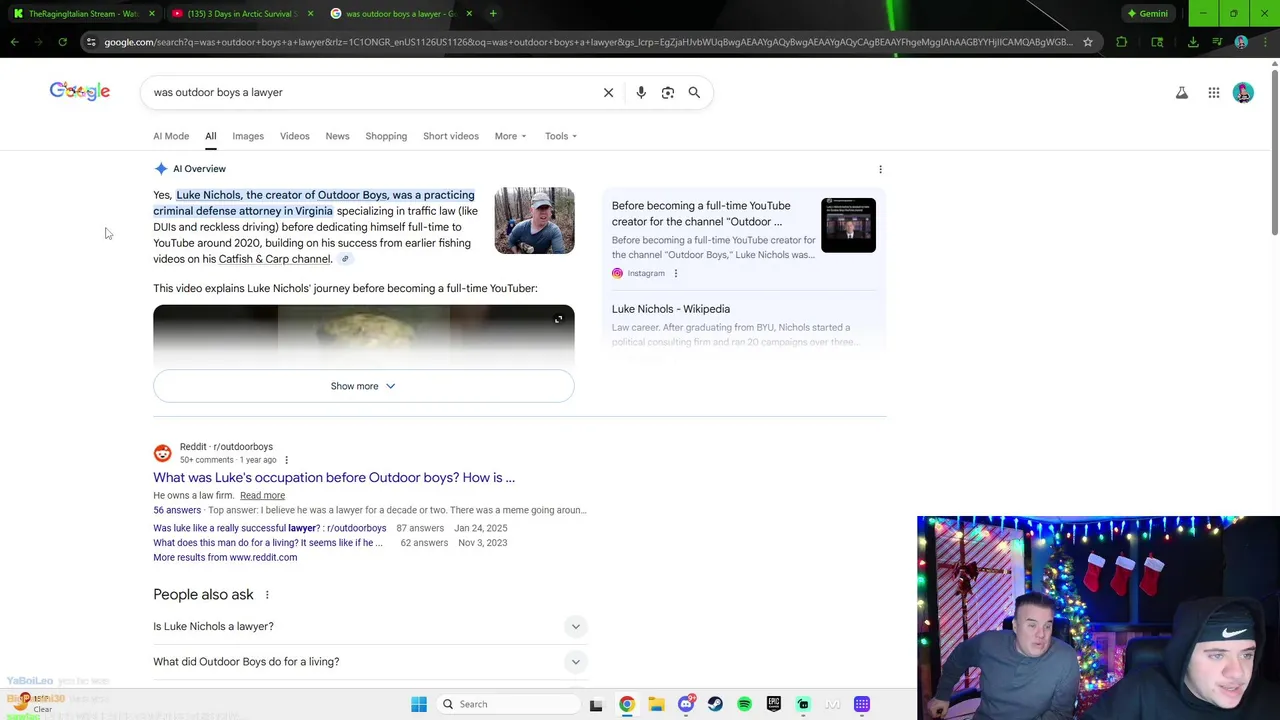Open a new browser tab
The image size is (1280, 720).
coord(493,13)
